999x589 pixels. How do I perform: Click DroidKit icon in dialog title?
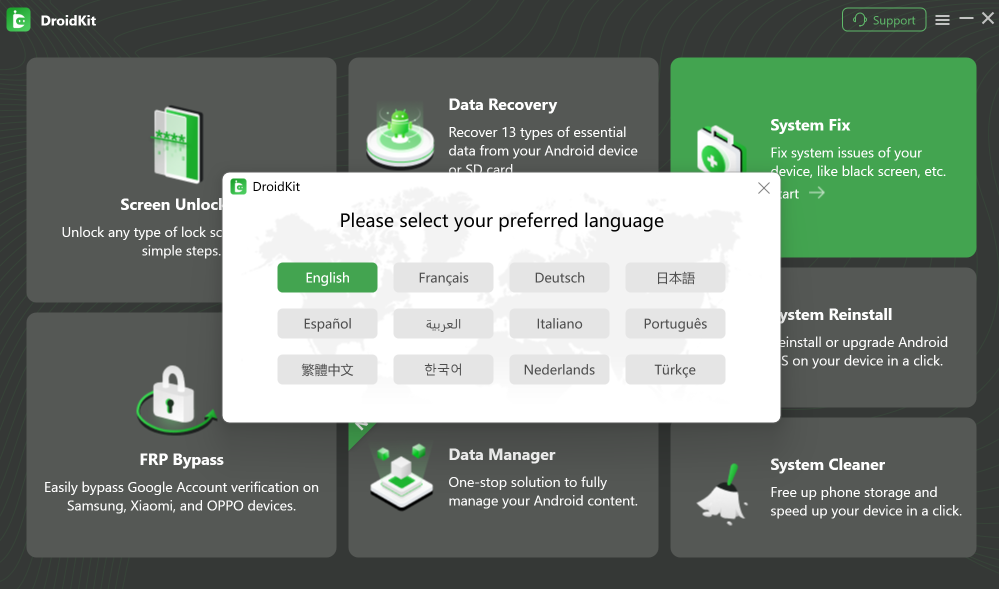[x=238, y=186]
